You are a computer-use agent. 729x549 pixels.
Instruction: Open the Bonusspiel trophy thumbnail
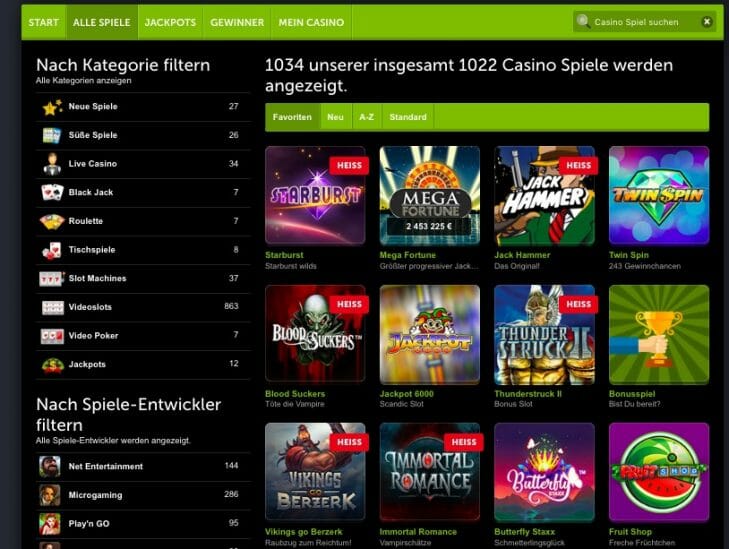coord(659,334)
